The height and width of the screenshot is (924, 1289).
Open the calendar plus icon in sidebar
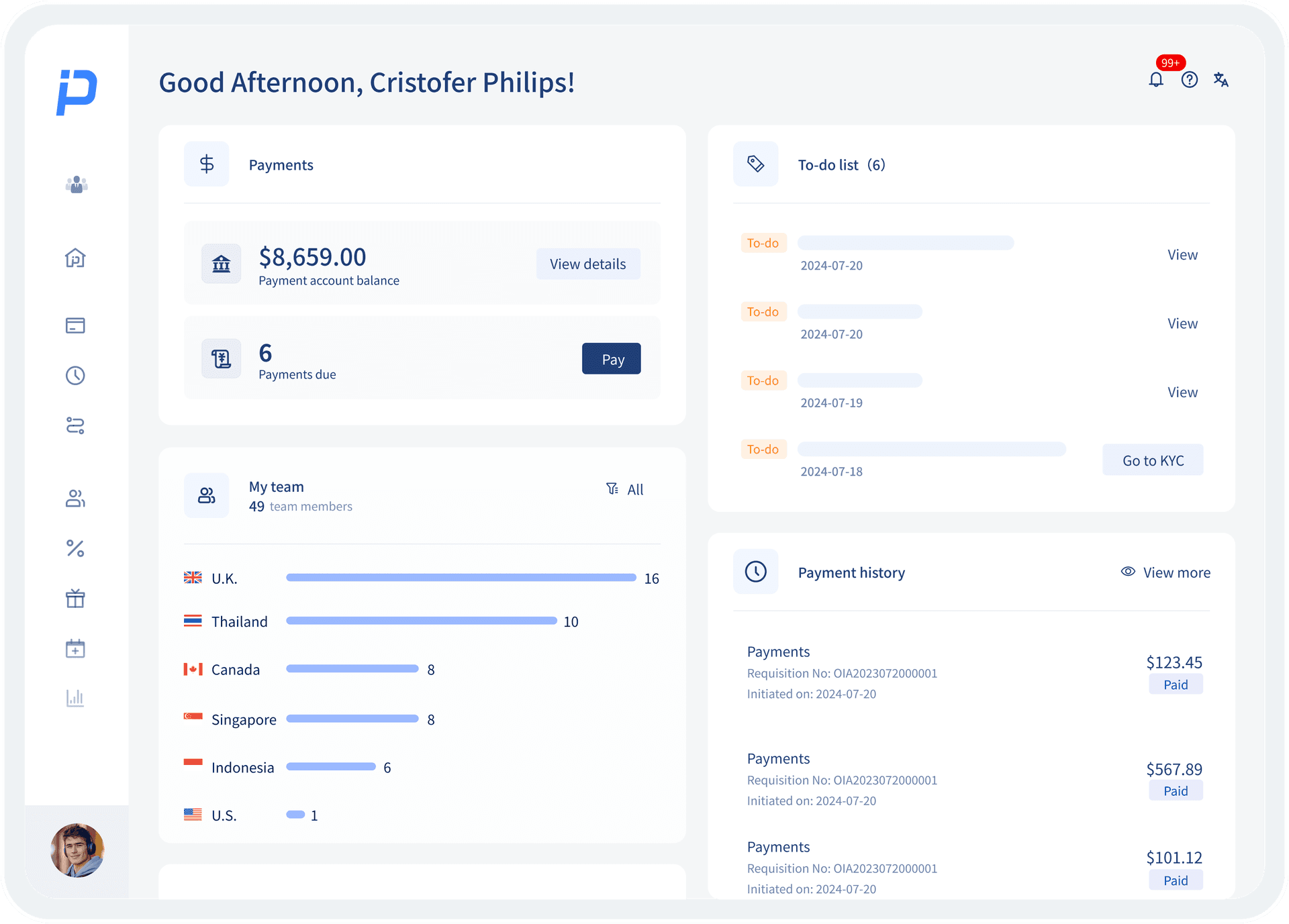tap(75, 648)
